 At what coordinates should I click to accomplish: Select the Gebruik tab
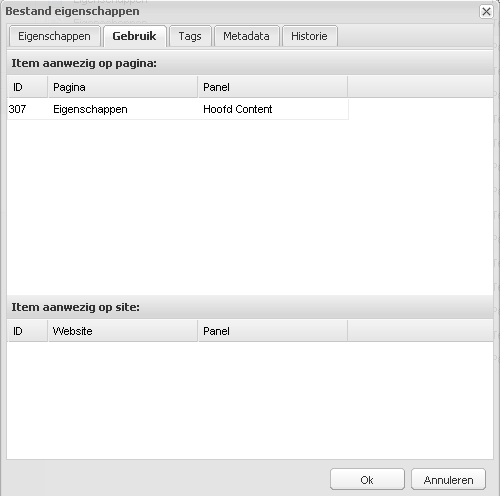[x=134, y=36]
